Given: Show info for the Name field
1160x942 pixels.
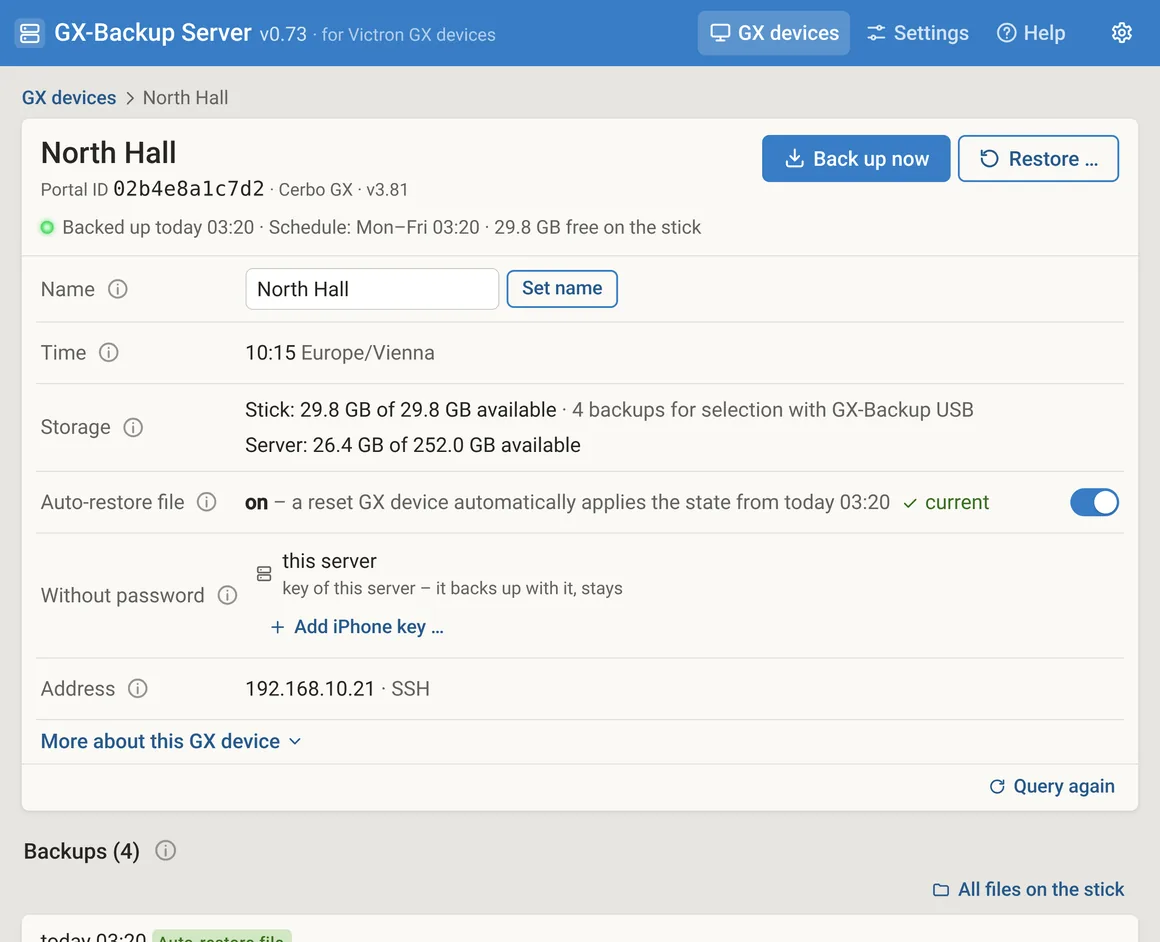Looking at the screenshot, I should pyautogui.click(x=118, y=289).
